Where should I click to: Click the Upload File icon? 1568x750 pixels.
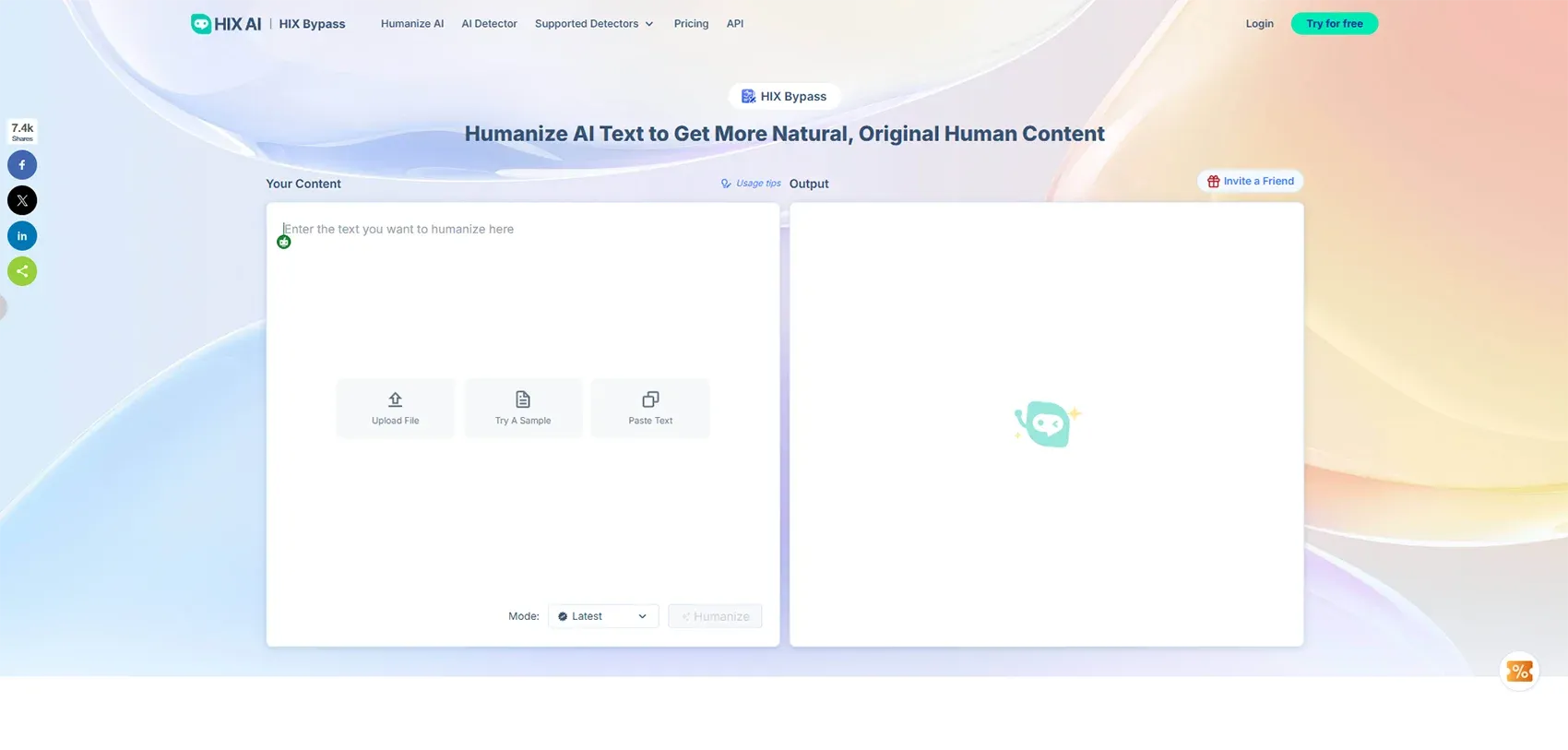point(395,399)
